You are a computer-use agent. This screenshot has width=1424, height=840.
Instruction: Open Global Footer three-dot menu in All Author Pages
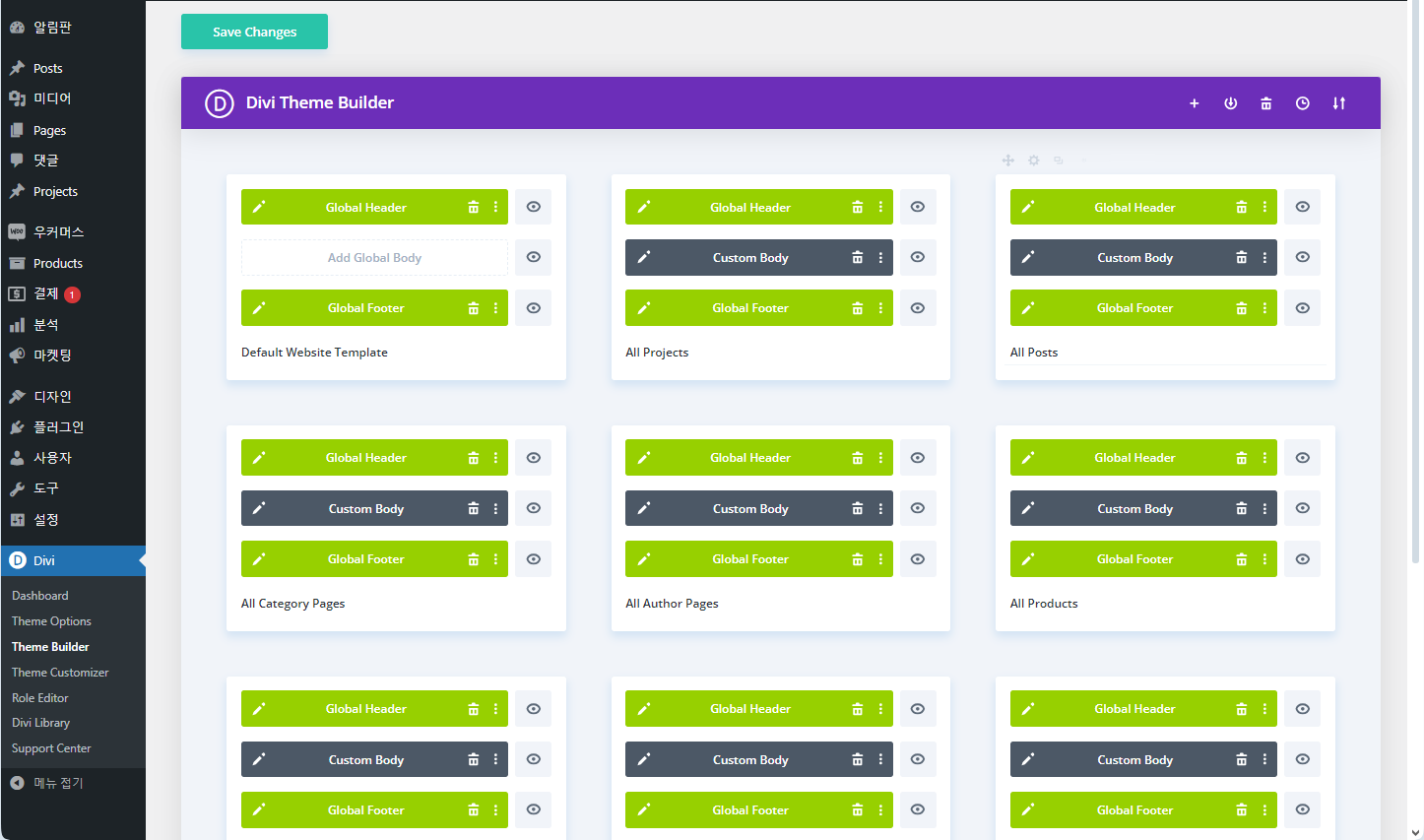[880, 559]
